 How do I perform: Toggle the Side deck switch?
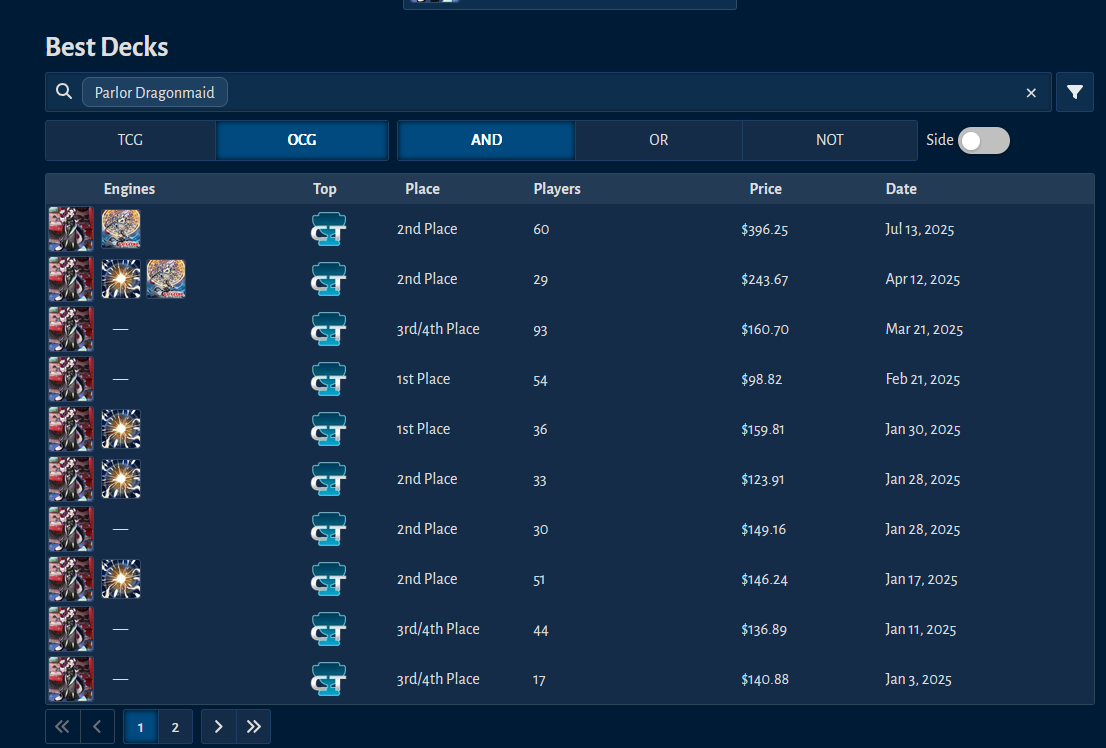(x=984, y=140)
